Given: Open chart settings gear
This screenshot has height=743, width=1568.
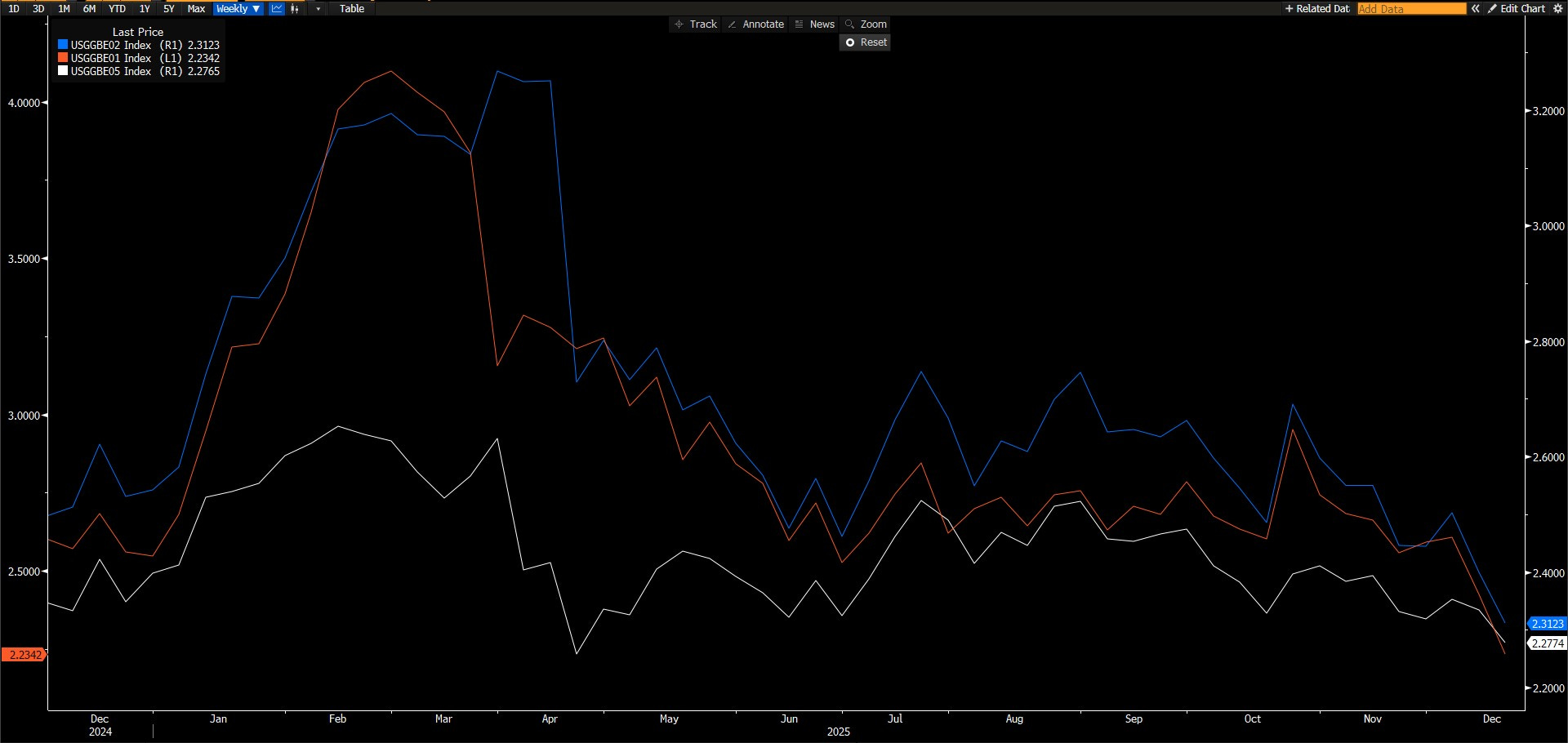Looking at the screenshot, I should click(1557, 8).
